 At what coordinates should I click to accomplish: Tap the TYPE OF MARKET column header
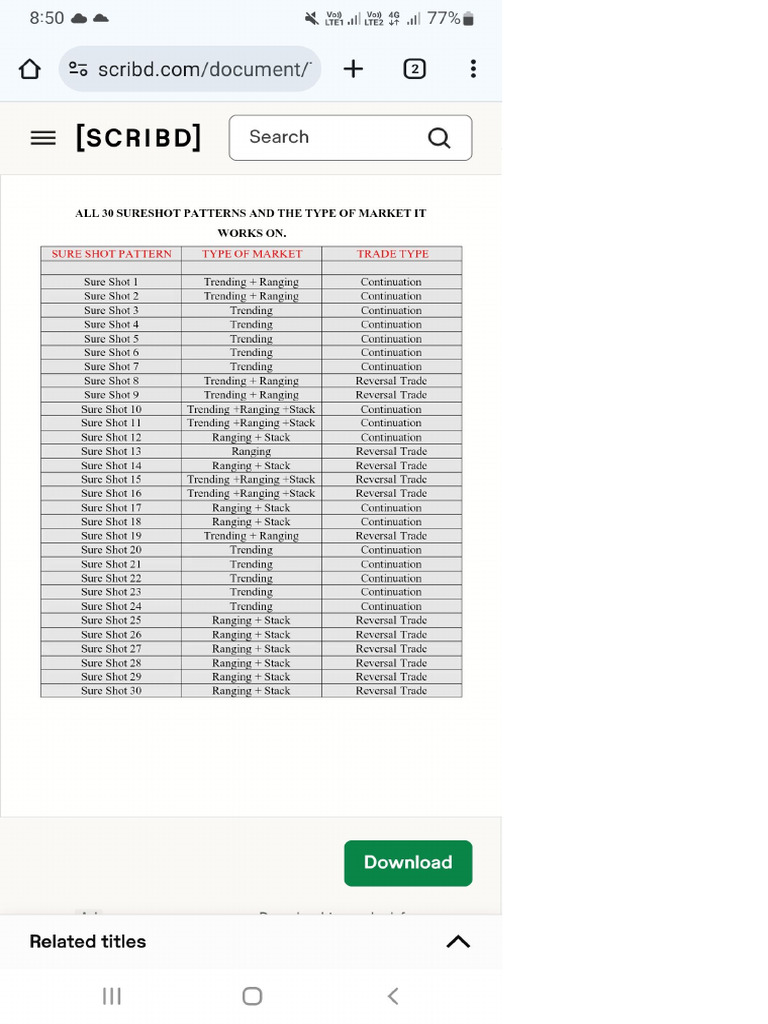(252, 253)
